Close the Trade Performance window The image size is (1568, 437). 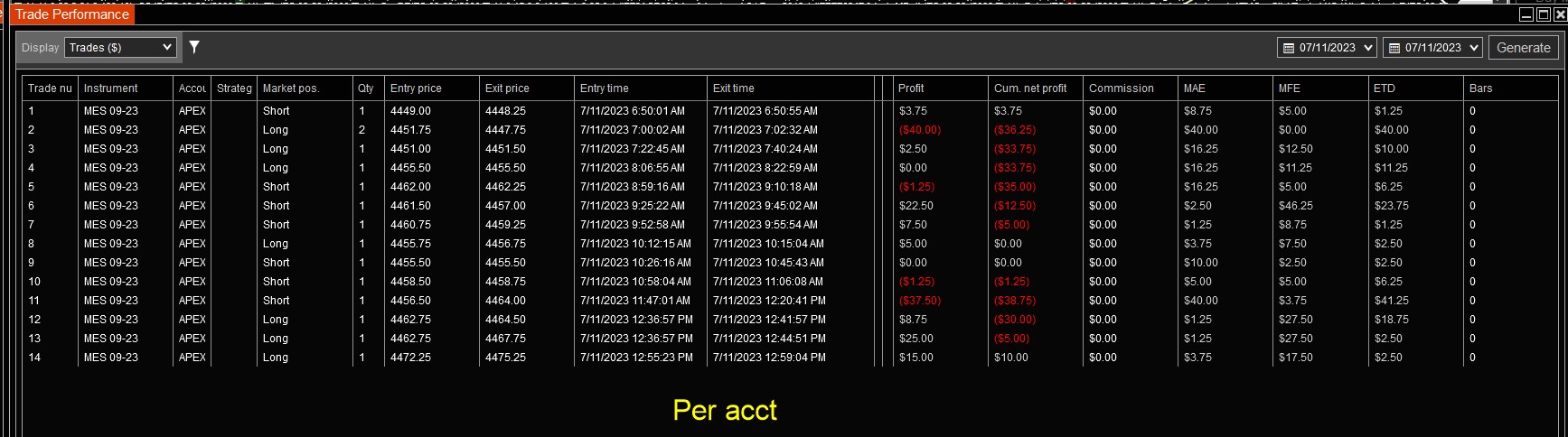click(x=1559, y=14)
